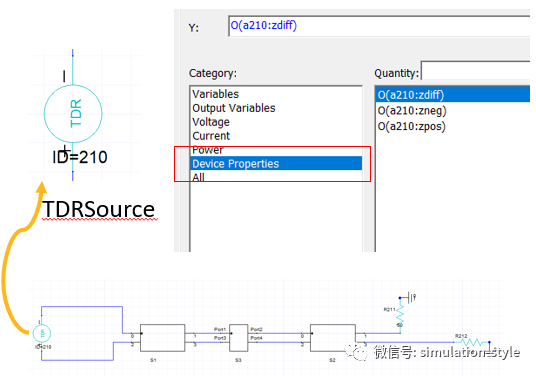The height and width of the screenshot is (376, 536).
Task: Pick the Power category
Action: (x=276, y=150)
